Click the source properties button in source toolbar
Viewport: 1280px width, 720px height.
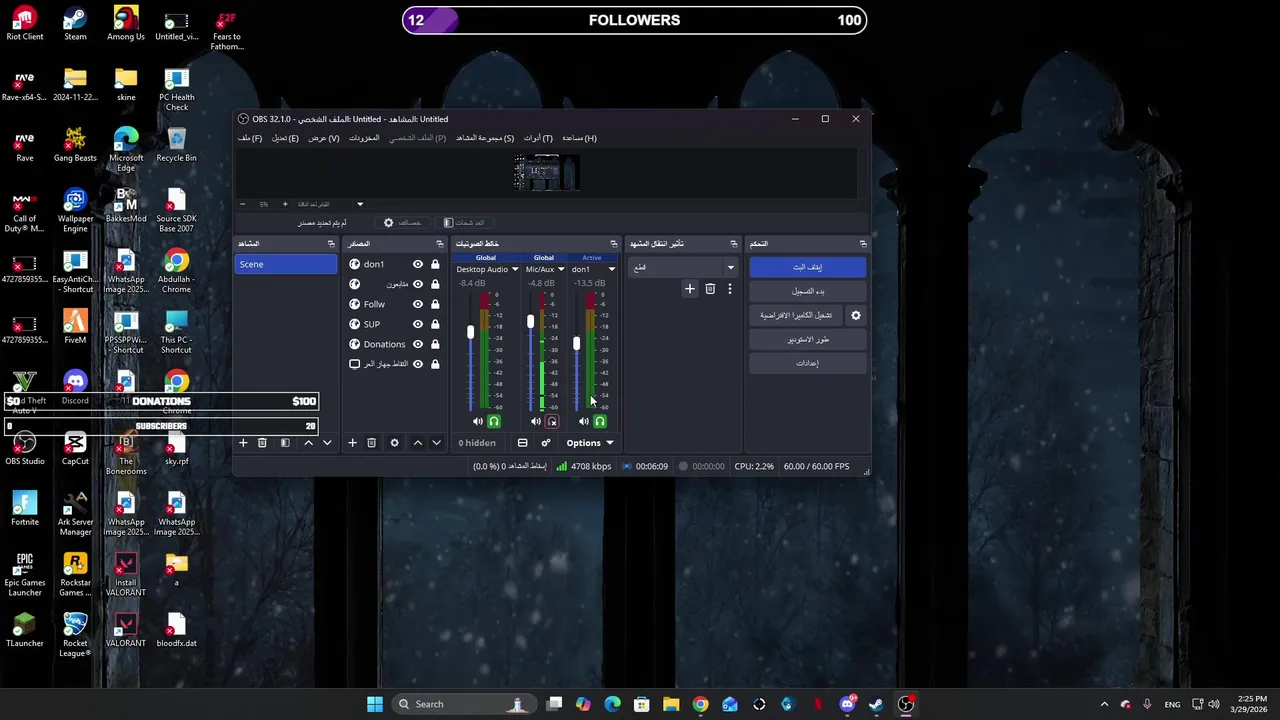[403, 223]
